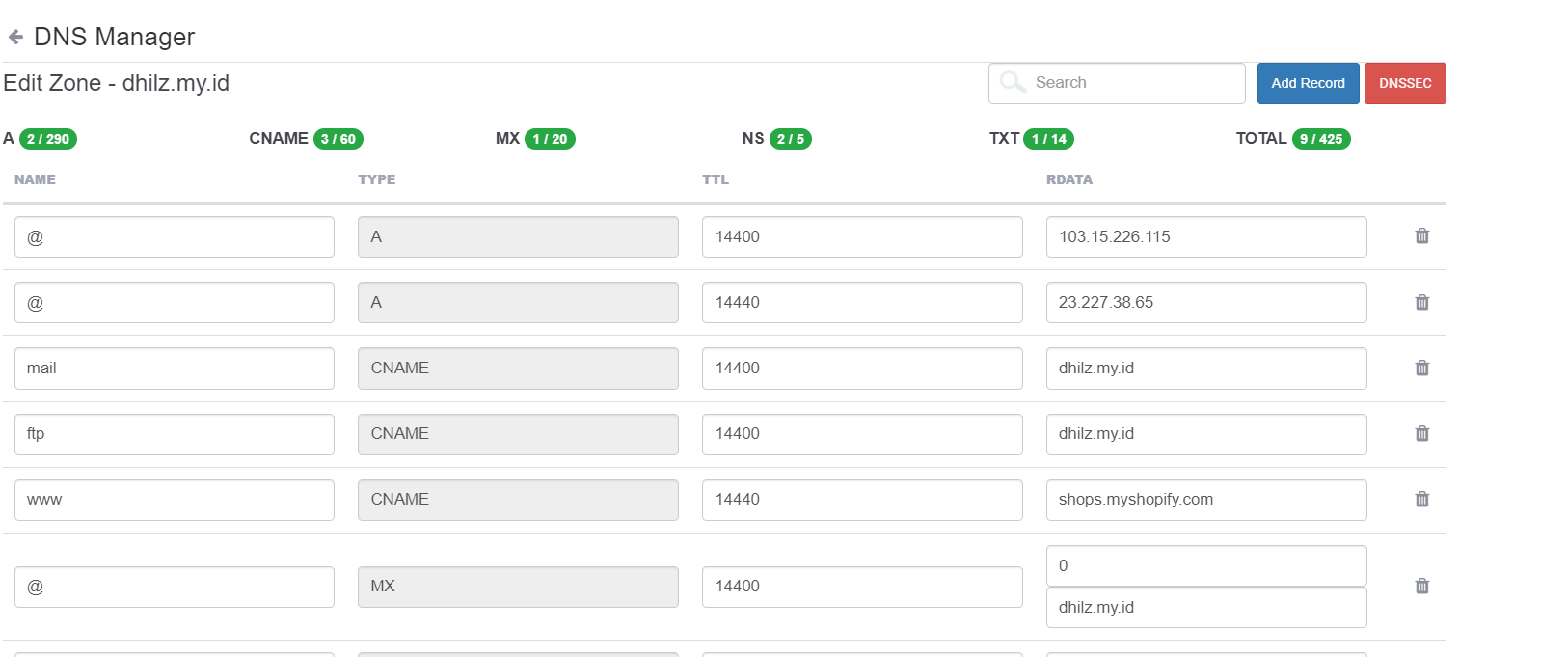Remove the mail CNAME record with trash icon

(1421, 368)
